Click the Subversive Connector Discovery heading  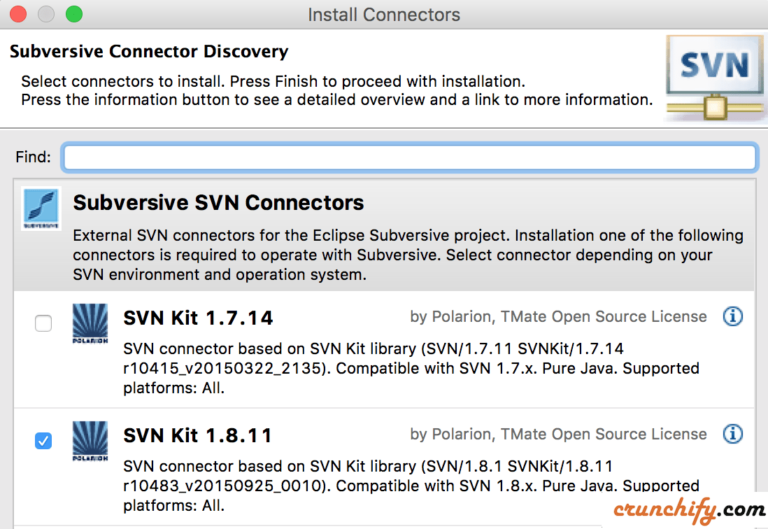[x=149, y=51]
